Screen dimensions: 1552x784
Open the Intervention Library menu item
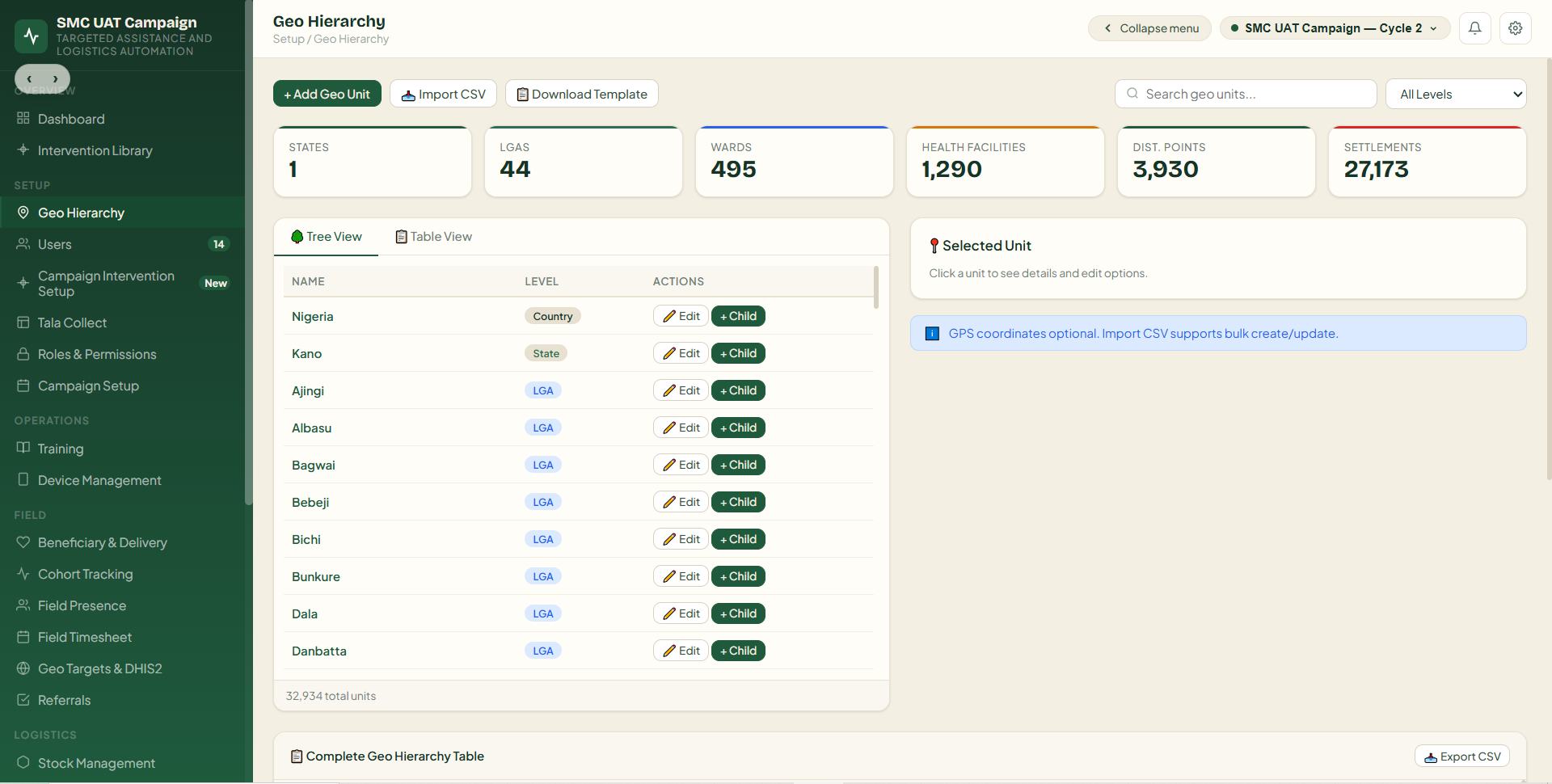click(122, 150)
